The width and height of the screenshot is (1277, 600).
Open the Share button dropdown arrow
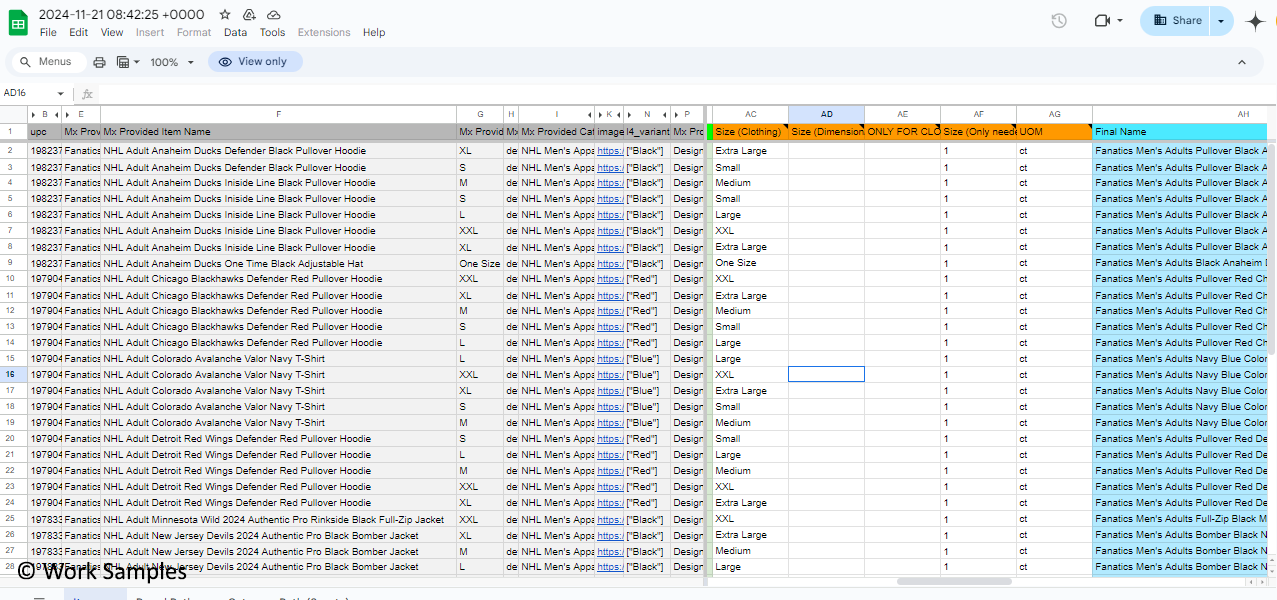[1221, 21]
